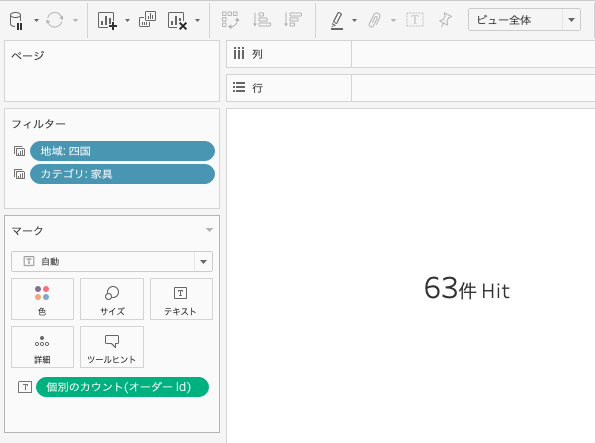Select the 地域: 四国 filter pill

coord(122,151)
